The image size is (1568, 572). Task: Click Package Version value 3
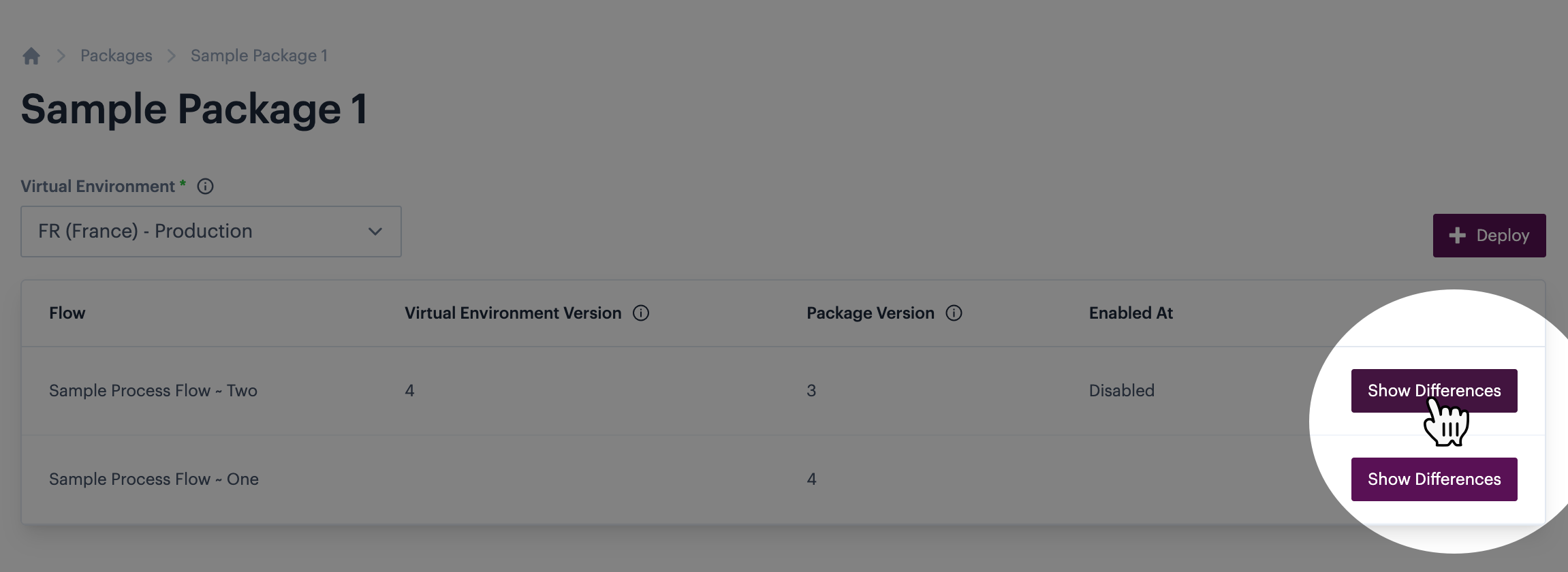click(x=811, y=391)
